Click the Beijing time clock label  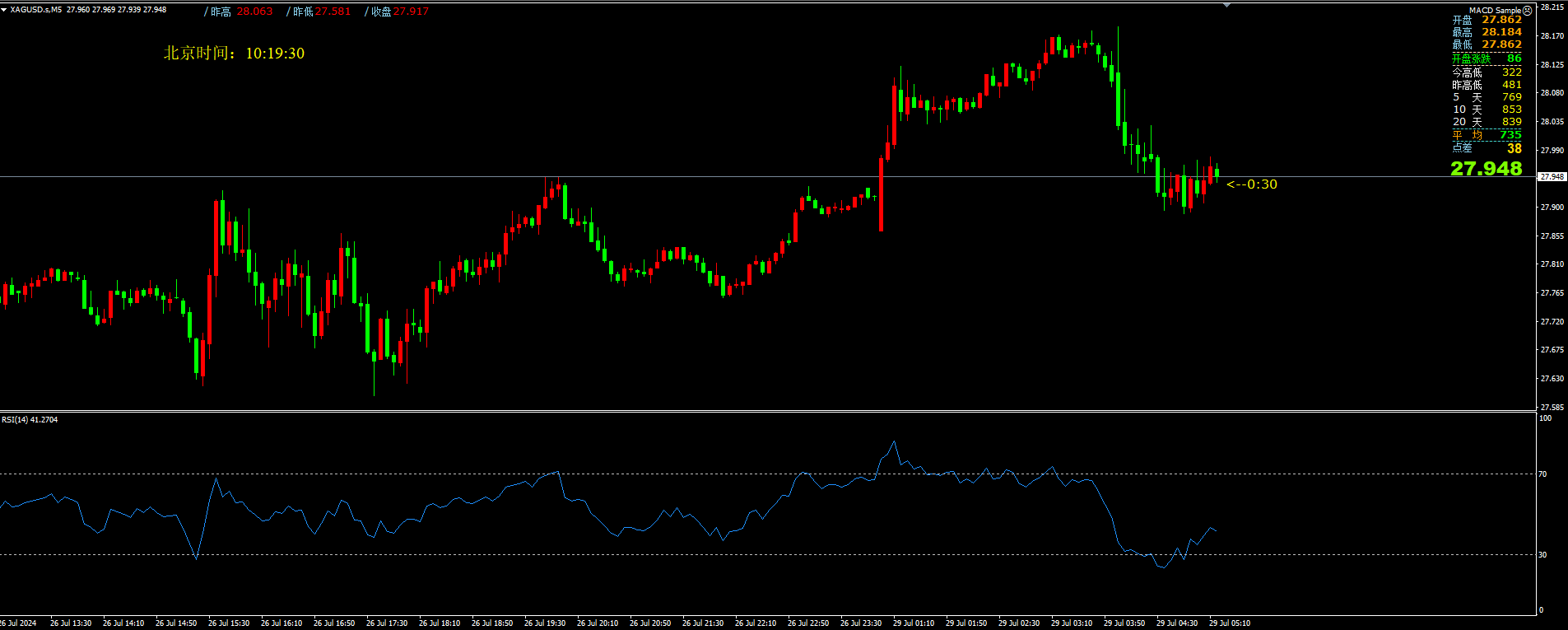click(x=234, y=54)
